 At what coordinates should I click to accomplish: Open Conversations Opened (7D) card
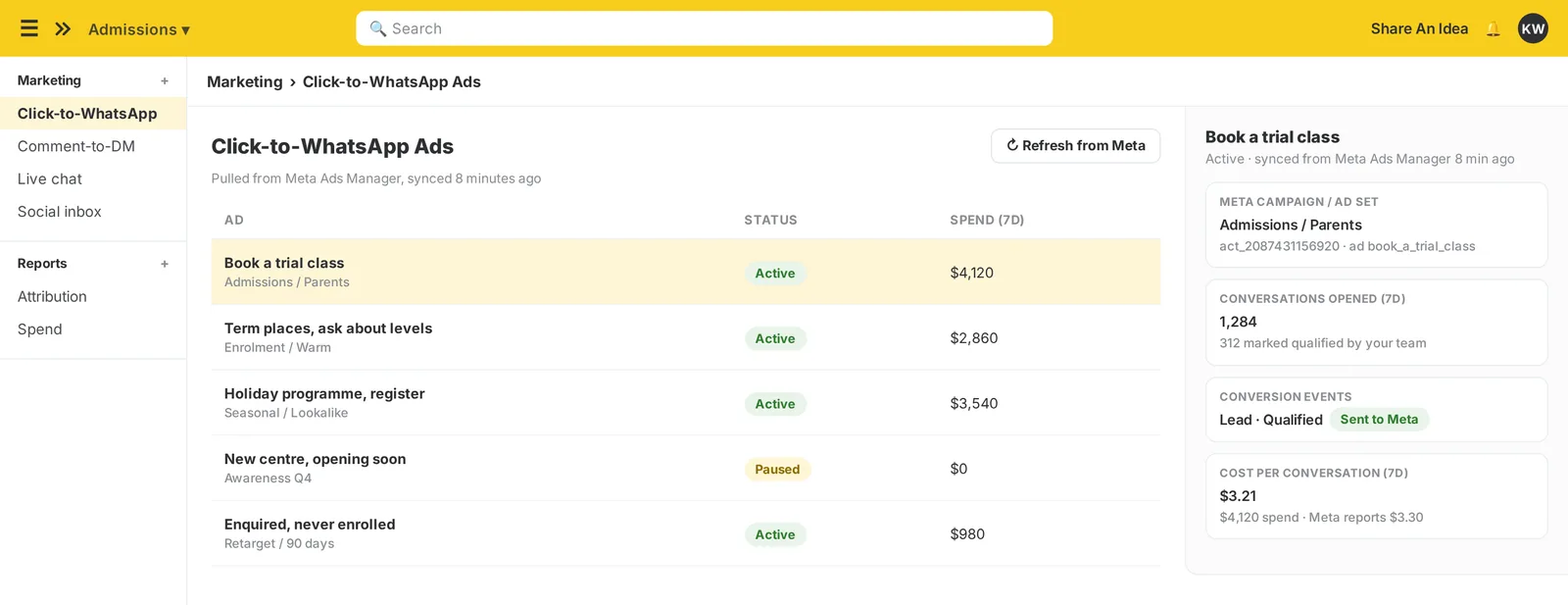pyautogui.click(x=1376, y=323)
